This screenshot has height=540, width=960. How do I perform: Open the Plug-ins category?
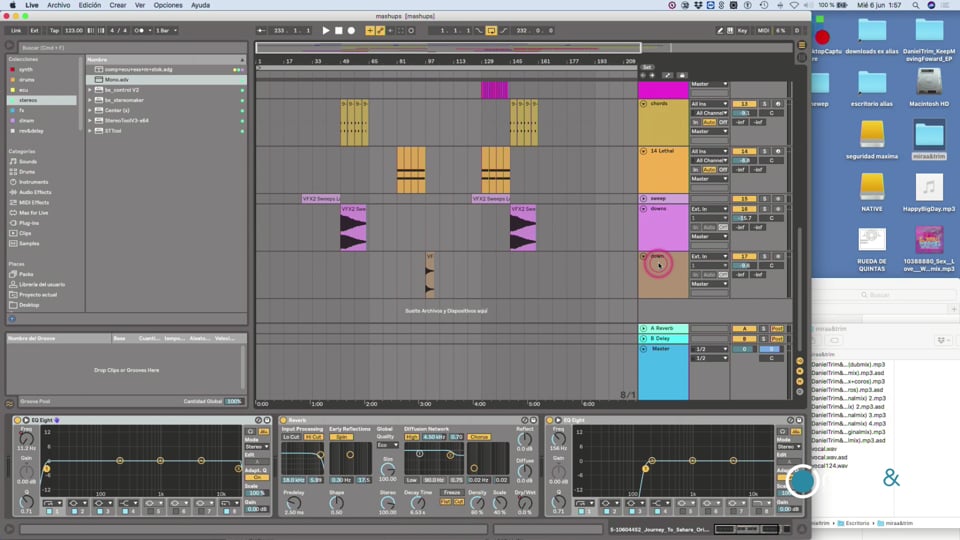coord(28,223)
